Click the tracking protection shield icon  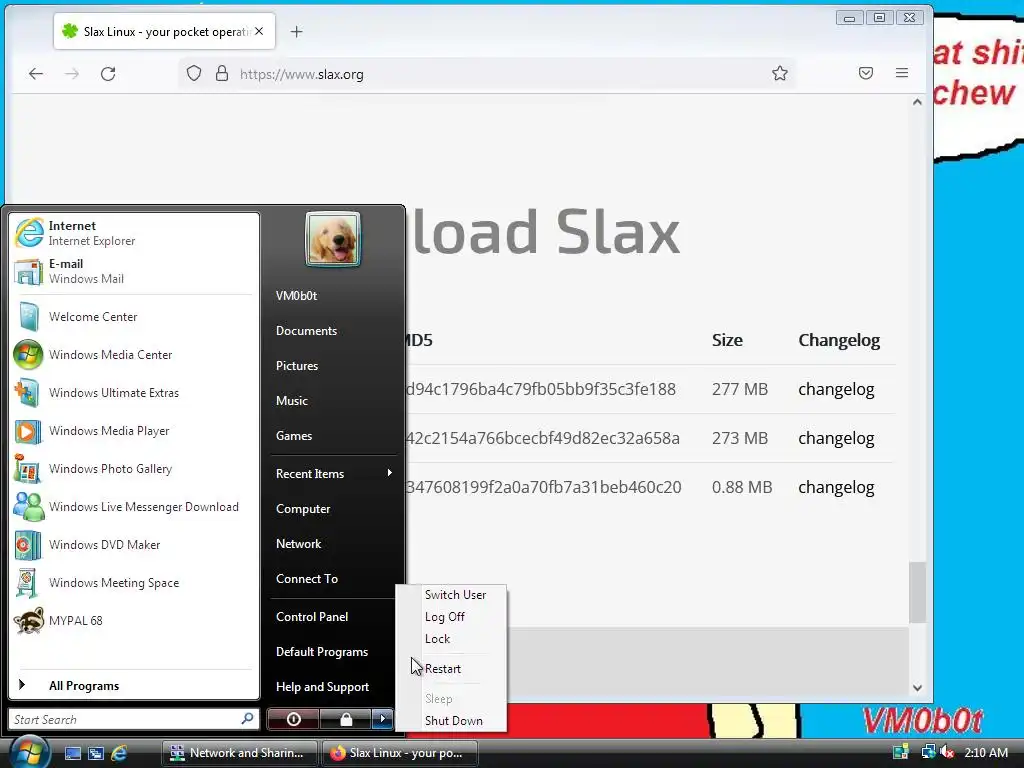(194, 73)
